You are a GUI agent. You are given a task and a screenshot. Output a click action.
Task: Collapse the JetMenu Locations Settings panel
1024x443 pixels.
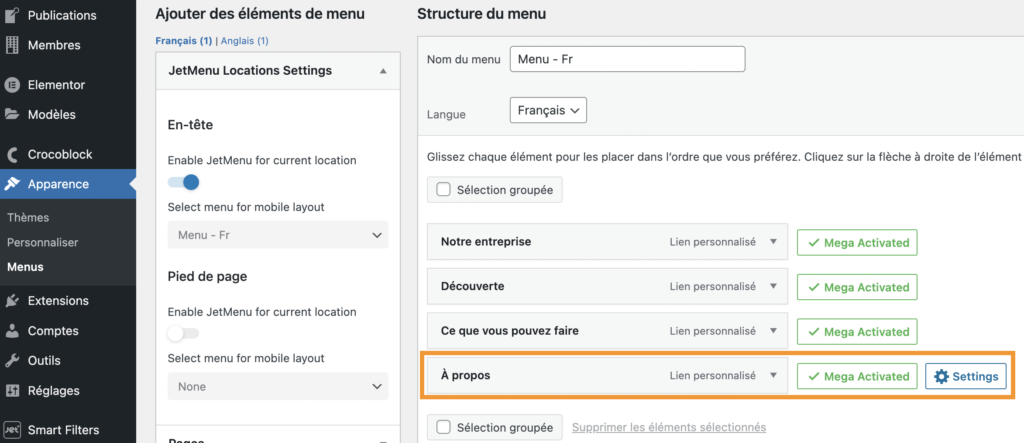(x=383, y=71)
